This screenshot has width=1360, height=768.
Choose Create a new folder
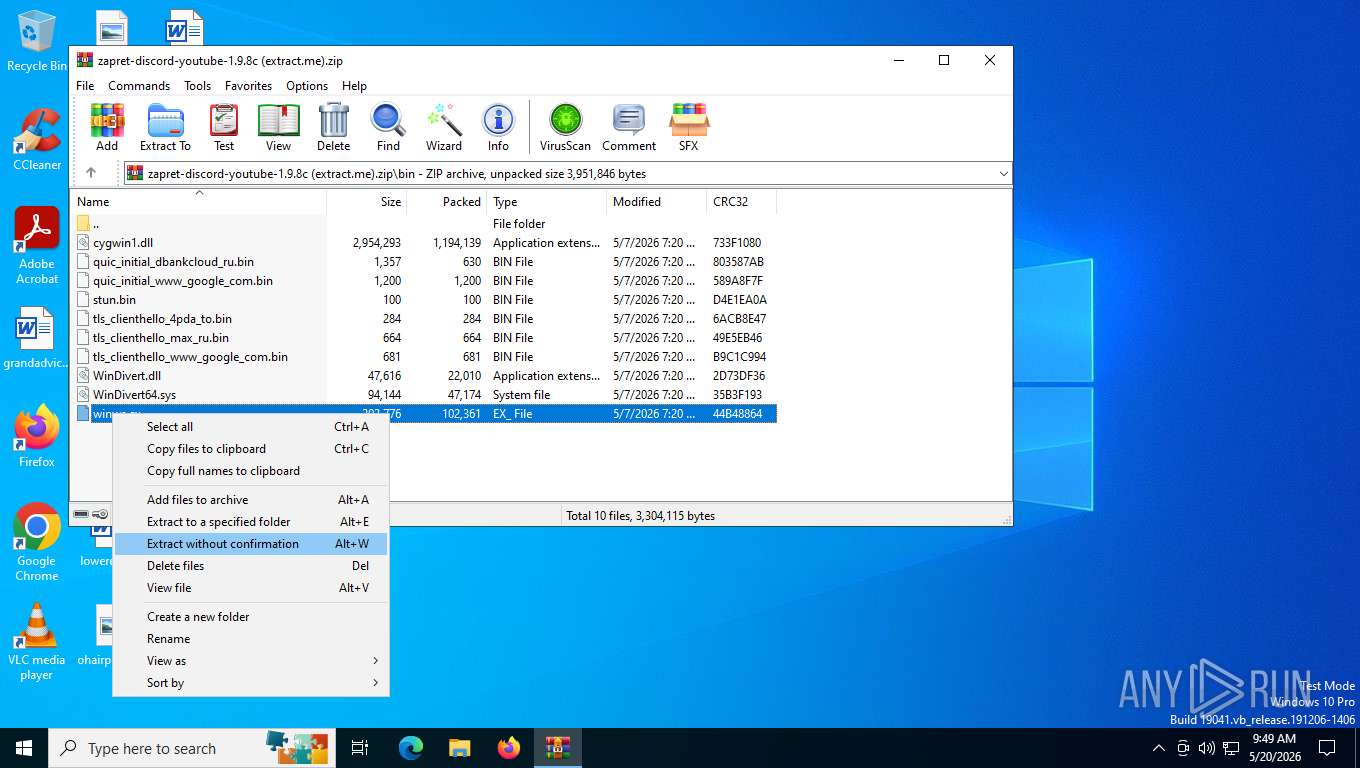tap(251, 617)
